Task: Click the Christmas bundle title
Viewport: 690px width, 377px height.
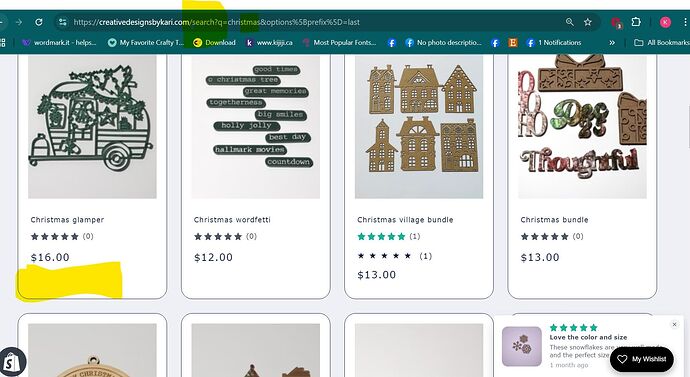Action: (554, 220)
